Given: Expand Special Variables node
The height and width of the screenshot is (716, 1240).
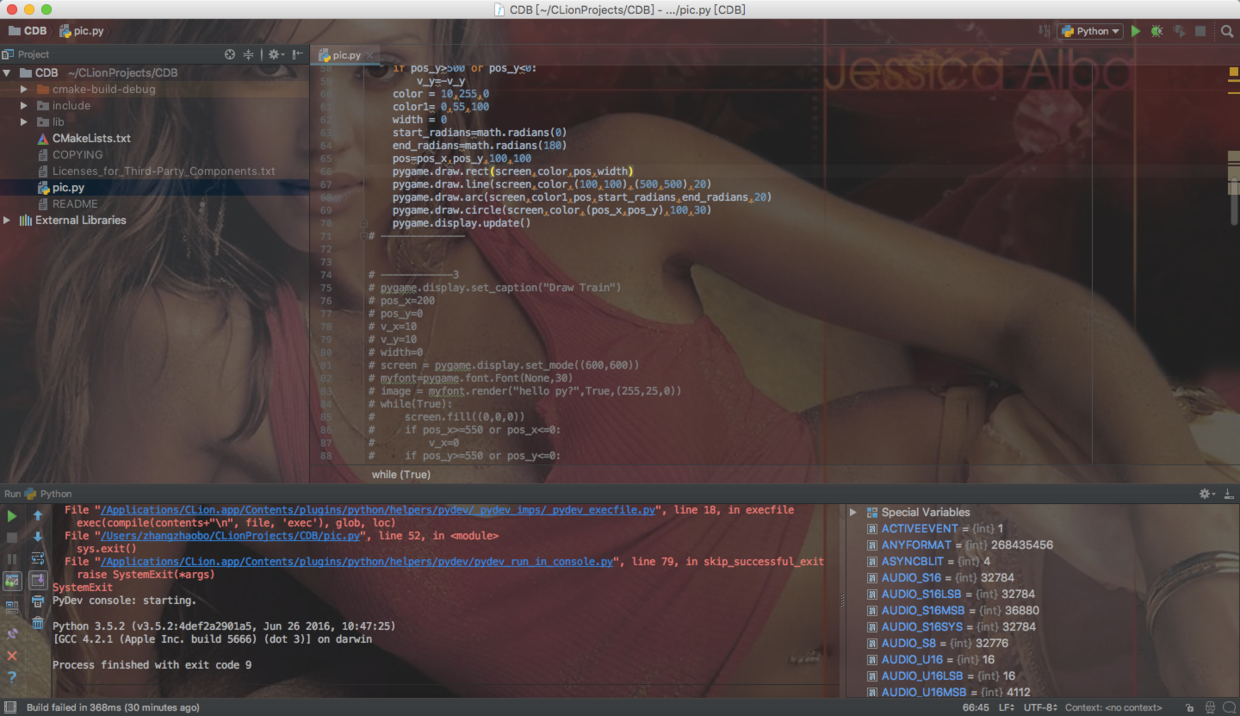Looking at the screenshot, I should pyautogui.click(x=853, y=512).
